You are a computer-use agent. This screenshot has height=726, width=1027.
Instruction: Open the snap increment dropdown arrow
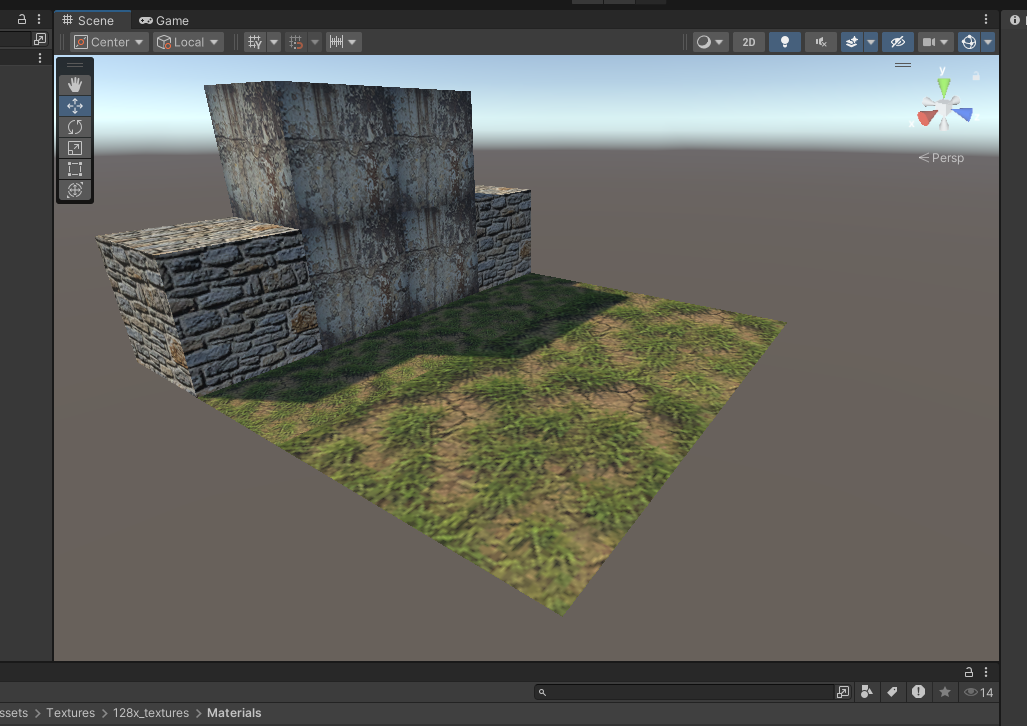point(352,42)
